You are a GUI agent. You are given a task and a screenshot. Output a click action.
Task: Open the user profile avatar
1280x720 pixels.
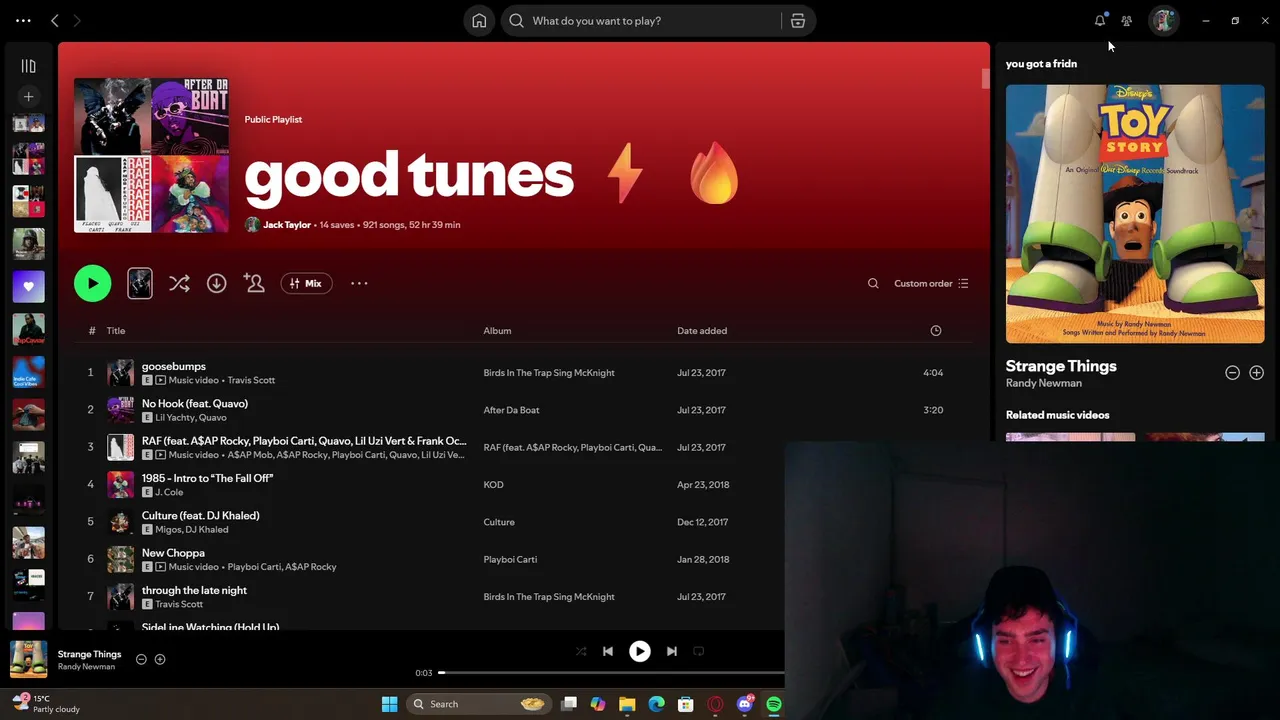tap(1163, 21)
